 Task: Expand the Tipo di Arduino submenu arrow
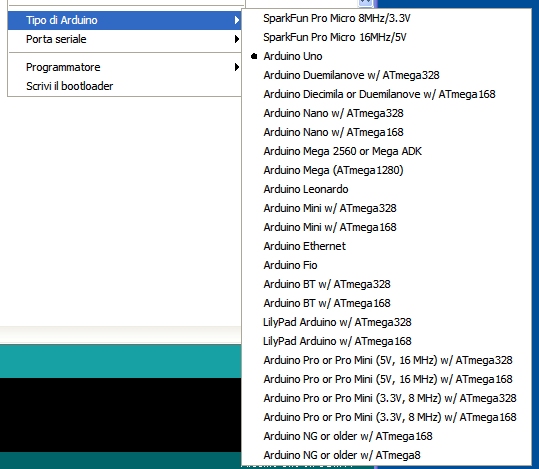click(236, 20)
